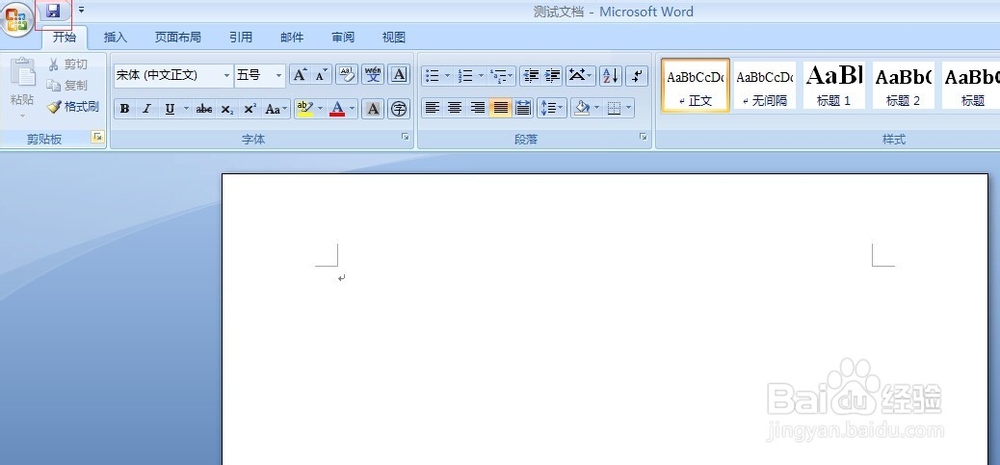Align text right
The width and height of the screenshot is (1000, 465).
tap(477, 108)
